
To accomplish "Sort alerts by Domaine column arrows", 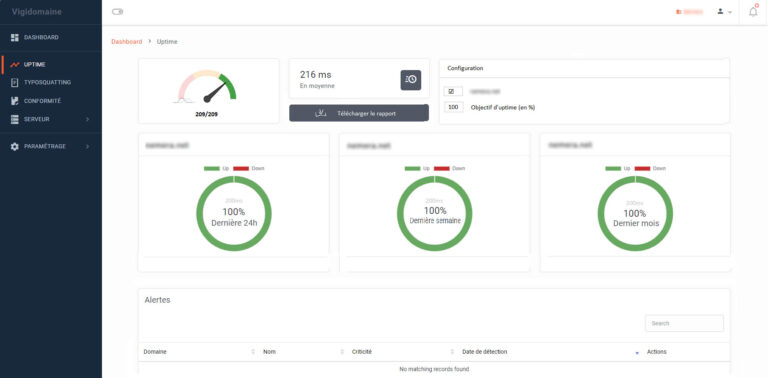I will 253,352.
